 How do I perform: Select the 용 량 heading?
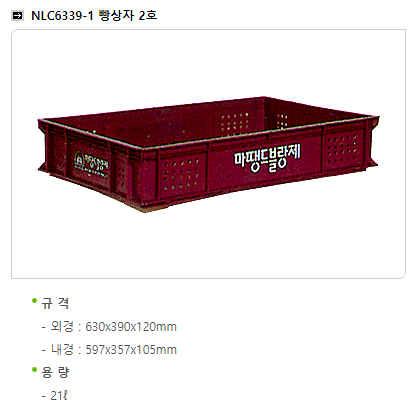55,372
